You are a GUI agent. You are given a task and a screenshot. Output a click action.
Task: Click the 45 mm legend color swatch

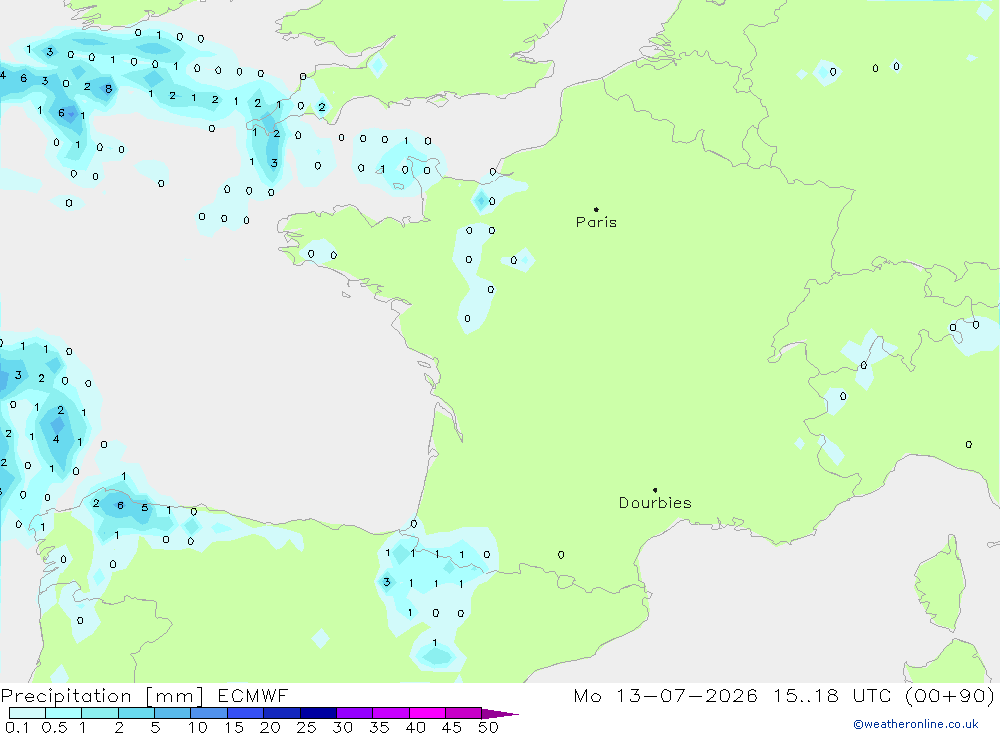pos(463,713)
